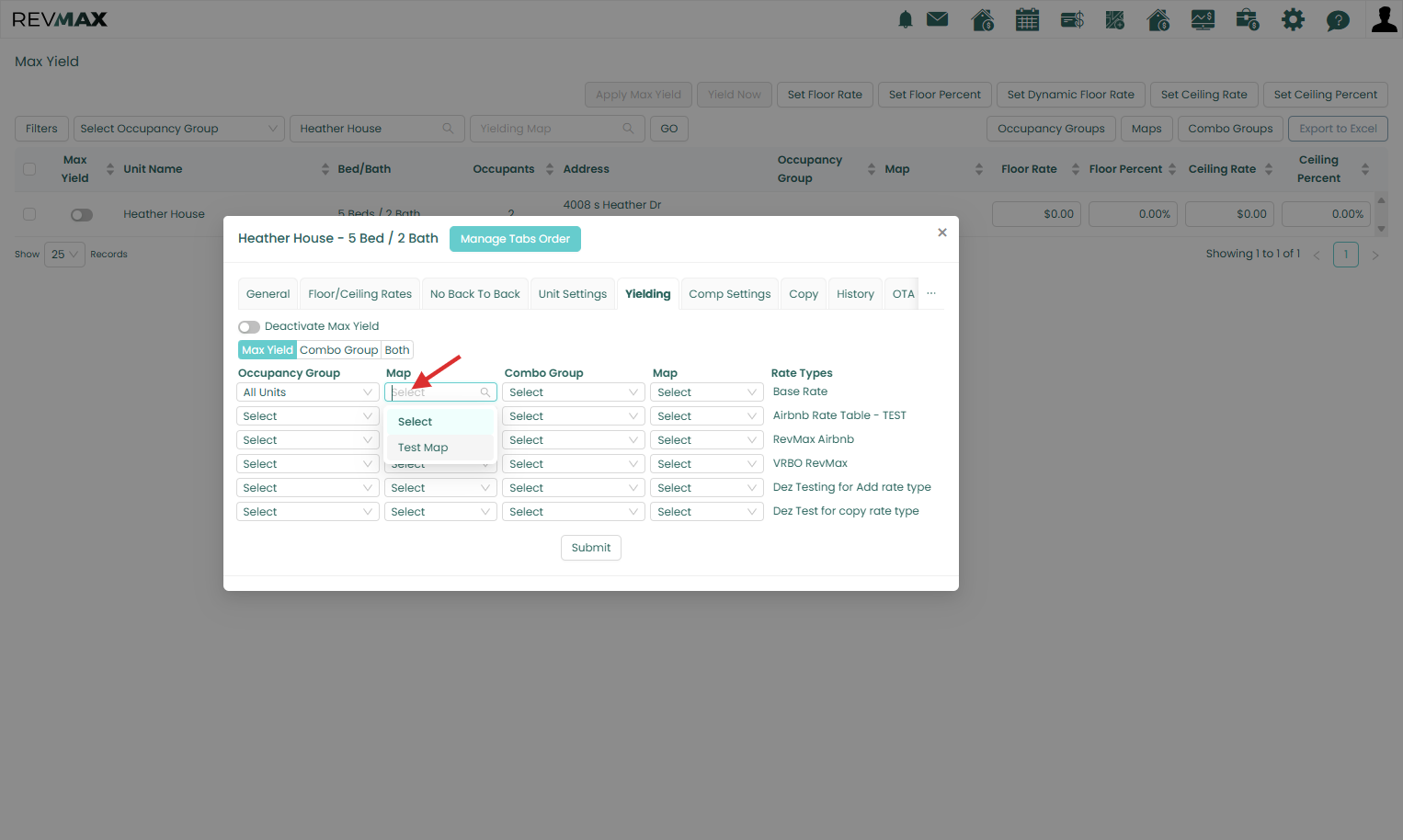
Task: Open the 25 records per page dropdown
Action: pyautogui.click(x=64, y=255)
